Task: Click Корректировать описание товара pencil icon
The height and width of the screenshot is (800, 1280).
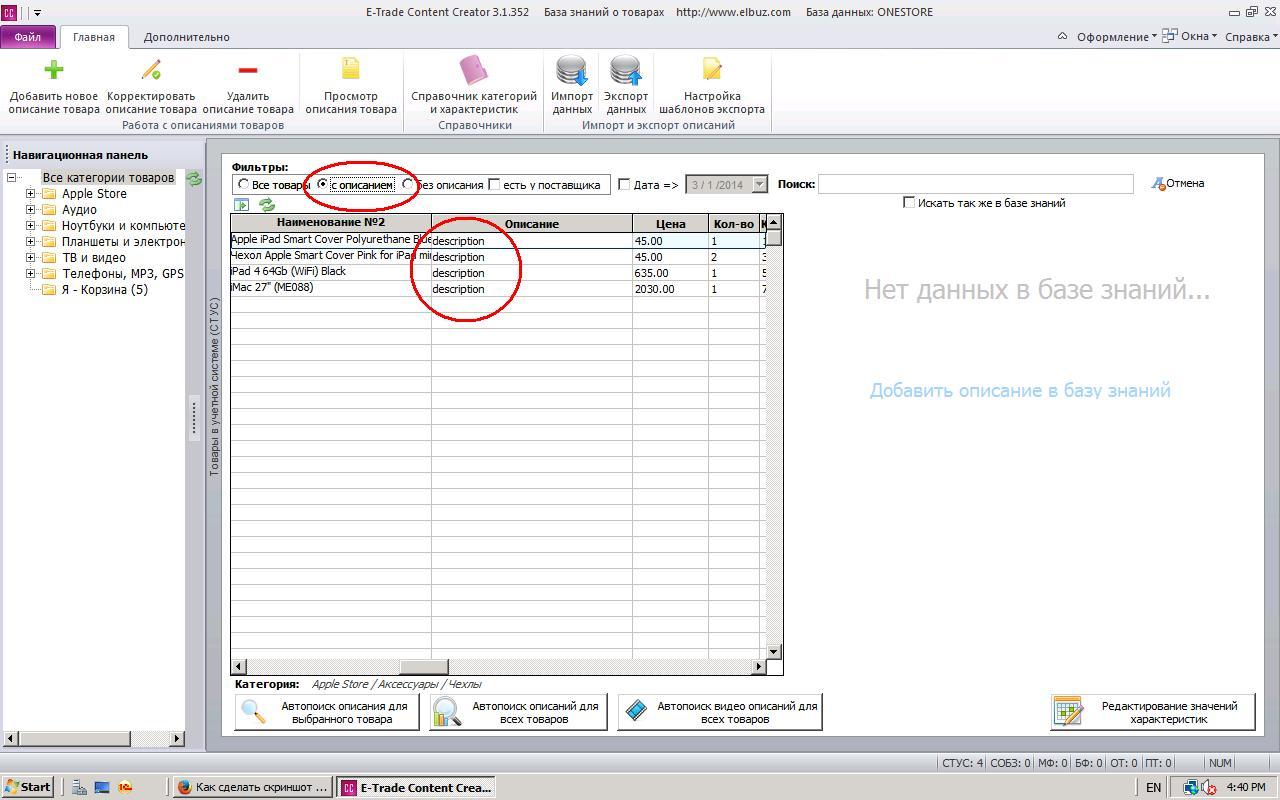Action: (x=151, y=69)
